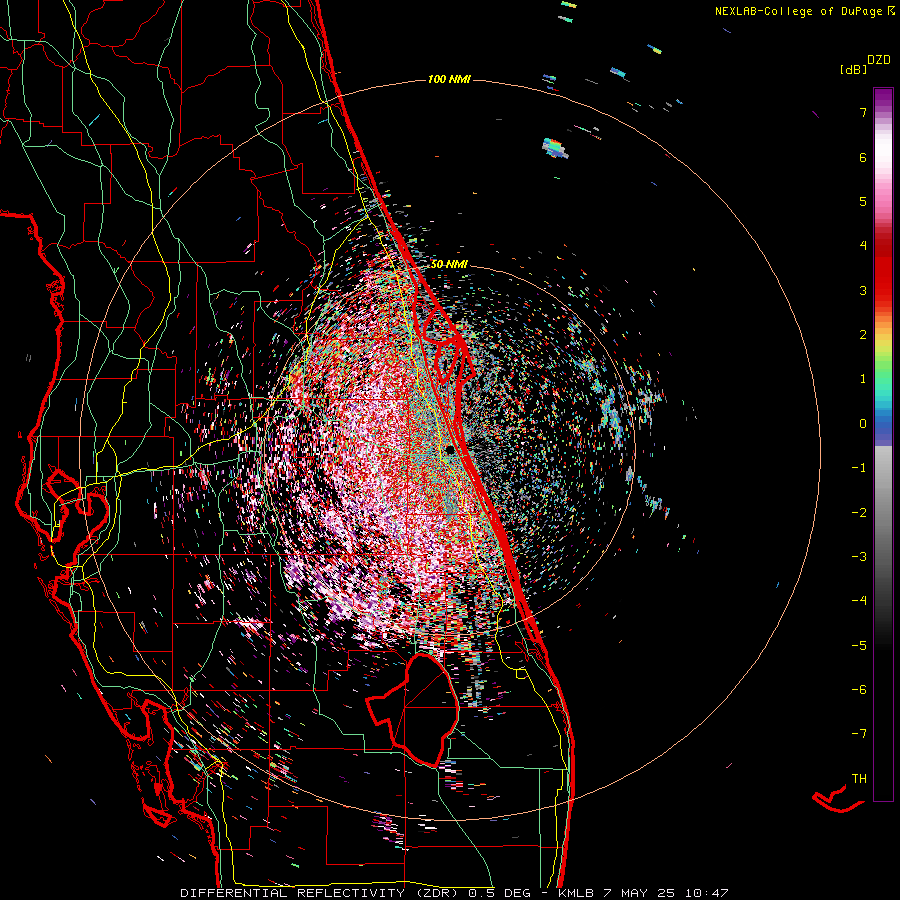Click the positive 6 value on the scale

(x=863, y=157)
